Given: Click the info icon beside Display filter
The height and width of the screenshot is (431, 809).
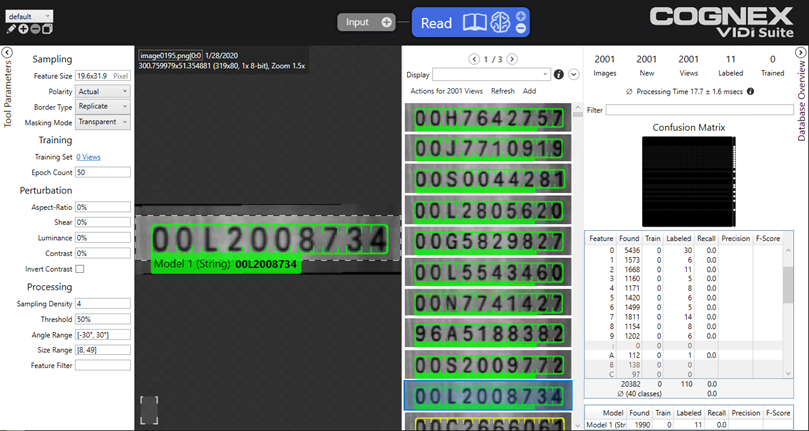Looking at the screenshot, I should click(x=559, y=75).
